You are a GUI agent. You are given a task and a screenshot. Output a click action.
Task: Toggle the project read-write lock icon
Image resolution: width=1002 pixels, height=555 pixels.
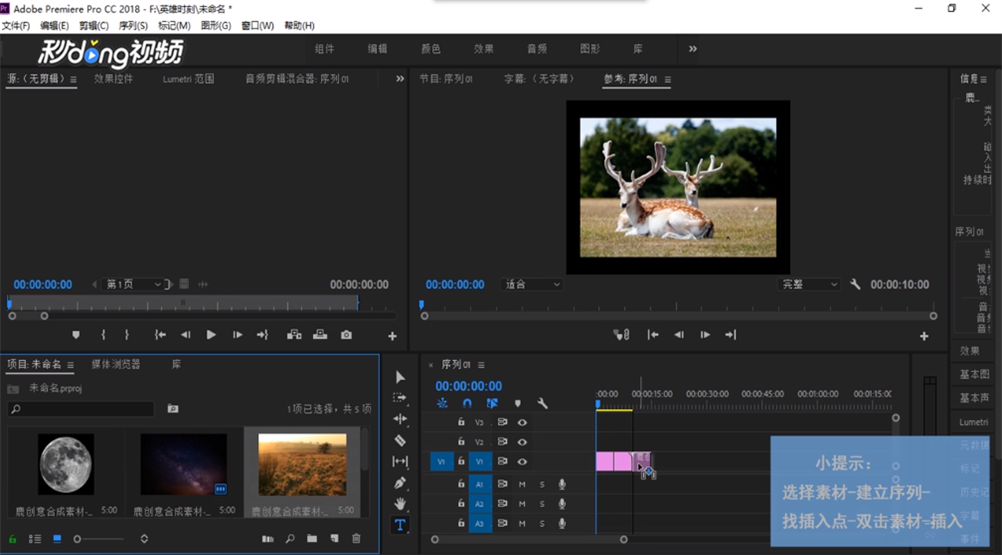point(12,539)
